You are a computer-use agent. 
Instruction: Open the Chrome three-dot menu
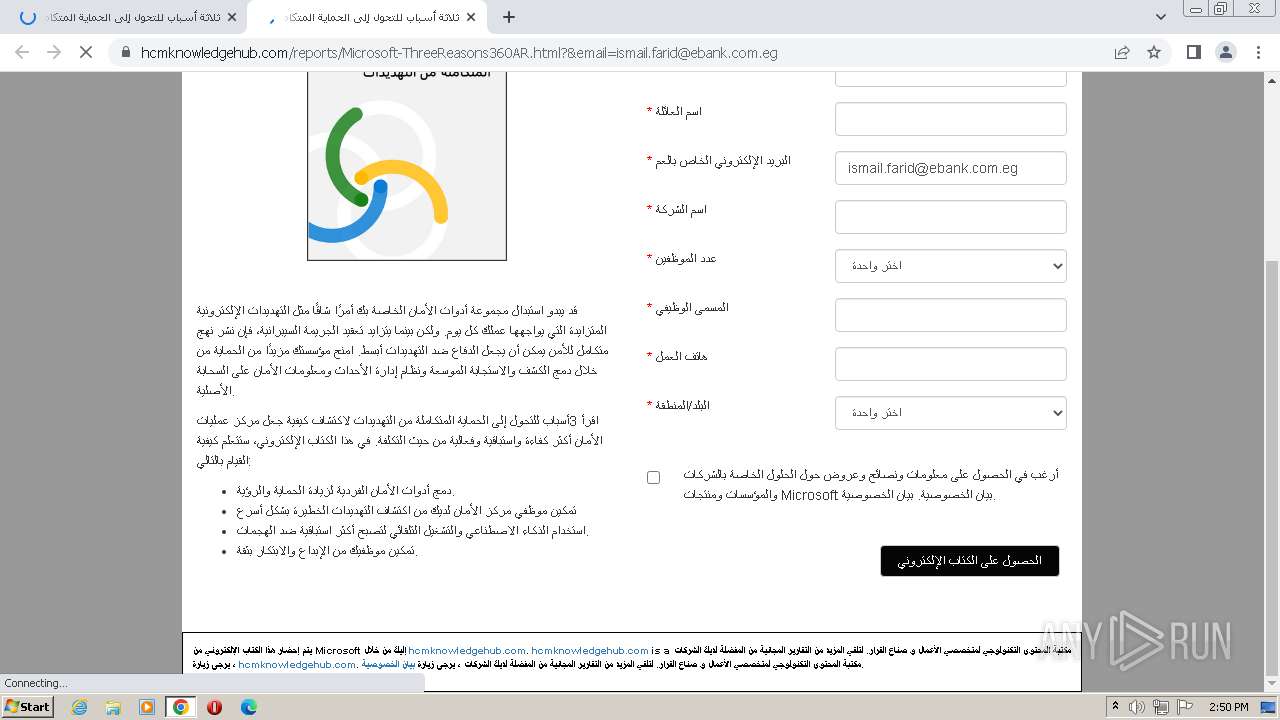tap(1258, 52)
